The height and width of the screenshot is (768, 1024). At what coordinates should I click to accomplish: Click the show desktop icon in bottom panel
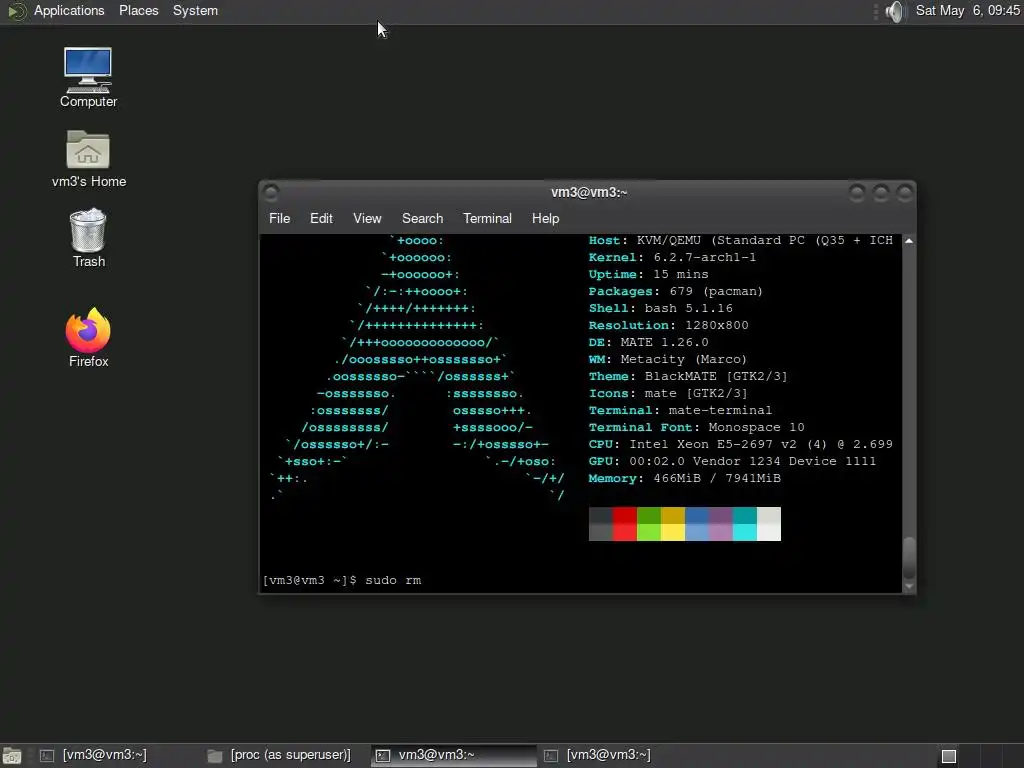tap(12, 756)
